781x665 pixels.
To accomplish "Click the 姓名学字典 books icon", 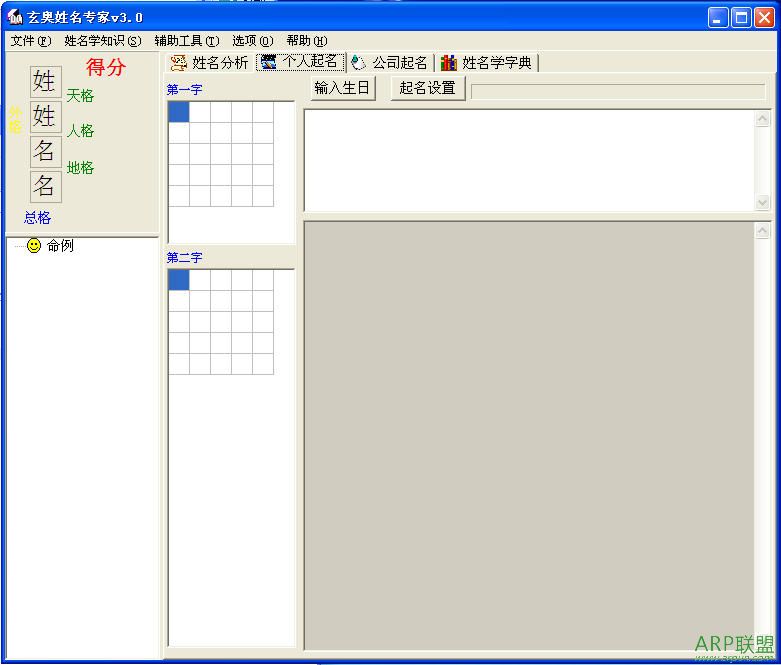I will tap(449, 63).
